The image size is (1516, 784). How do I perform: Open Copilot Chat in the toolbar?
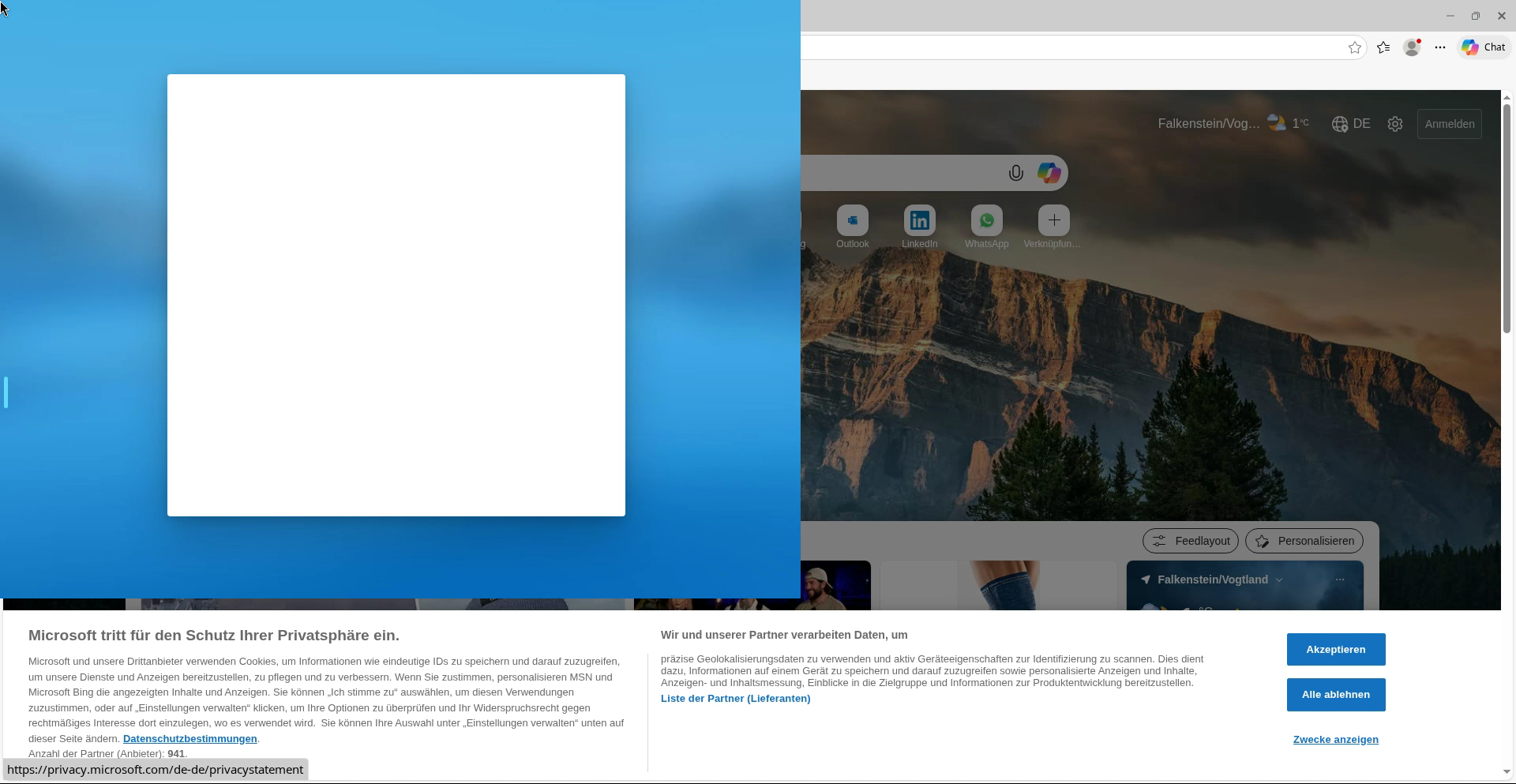[x=1484, y=47]
